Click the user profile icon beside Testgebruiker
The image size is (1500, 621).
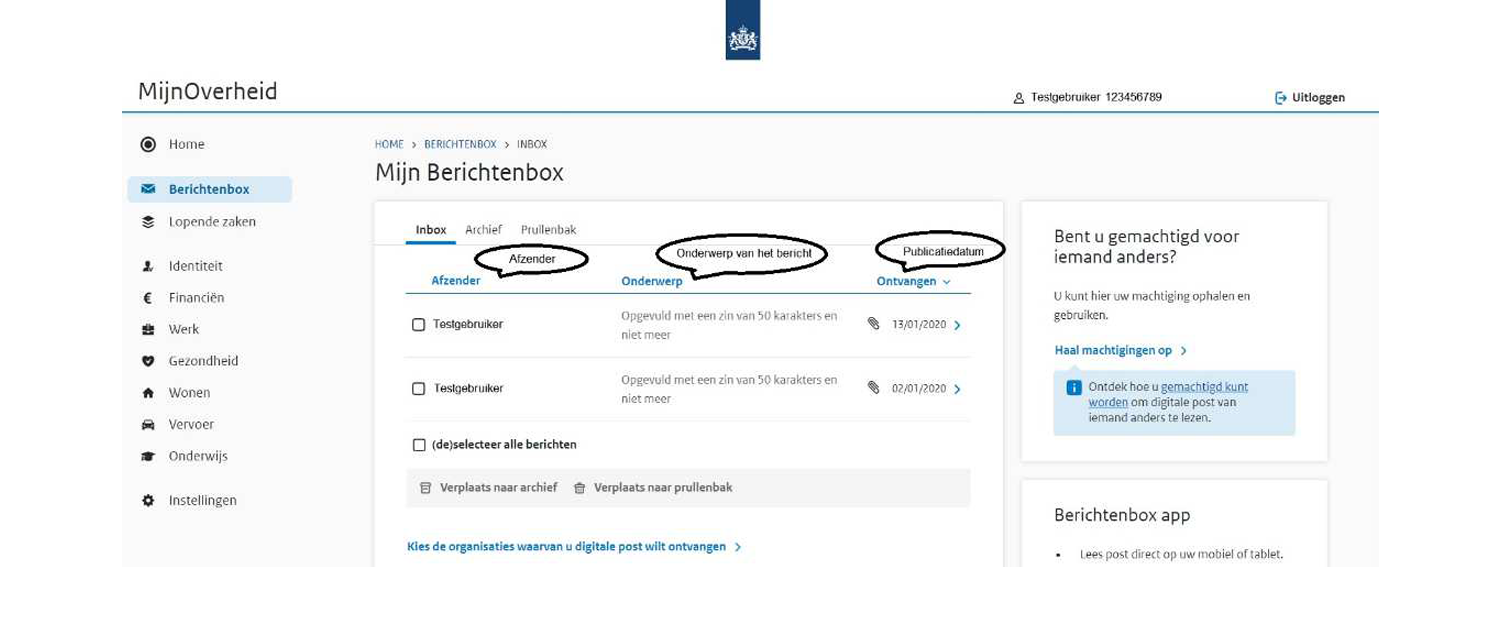[x=1019, y=98]
